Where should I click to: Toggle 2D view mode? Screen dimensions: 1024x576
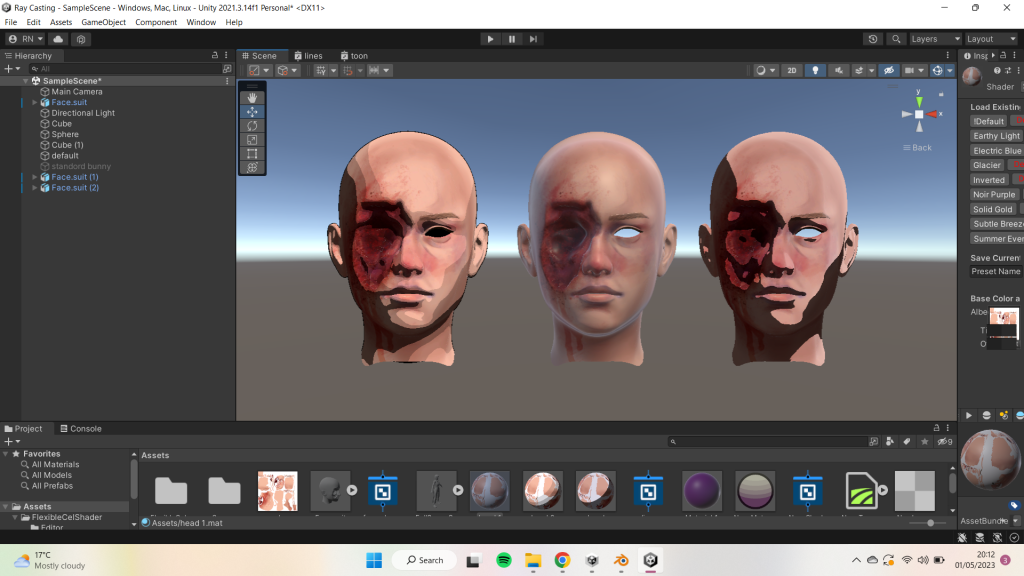[x=792, y=71]
